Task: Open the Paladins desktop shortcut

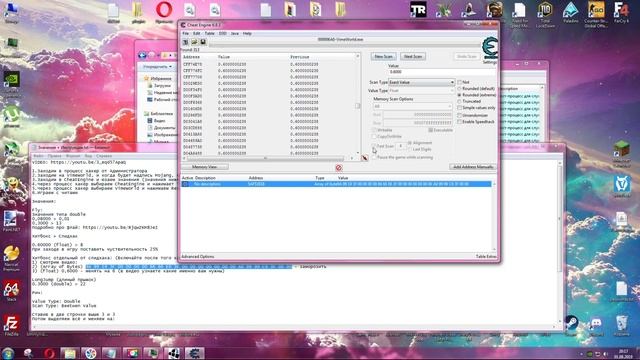Action: 571,11
